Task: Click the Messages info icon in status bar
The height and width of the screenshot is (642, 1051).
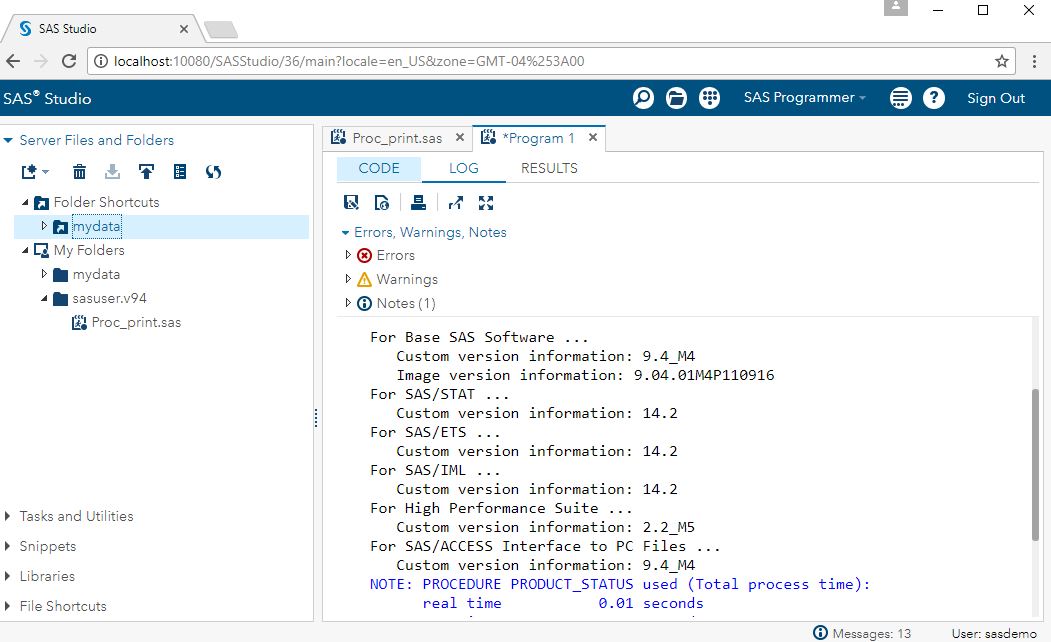Action: (x=820, y=633)
